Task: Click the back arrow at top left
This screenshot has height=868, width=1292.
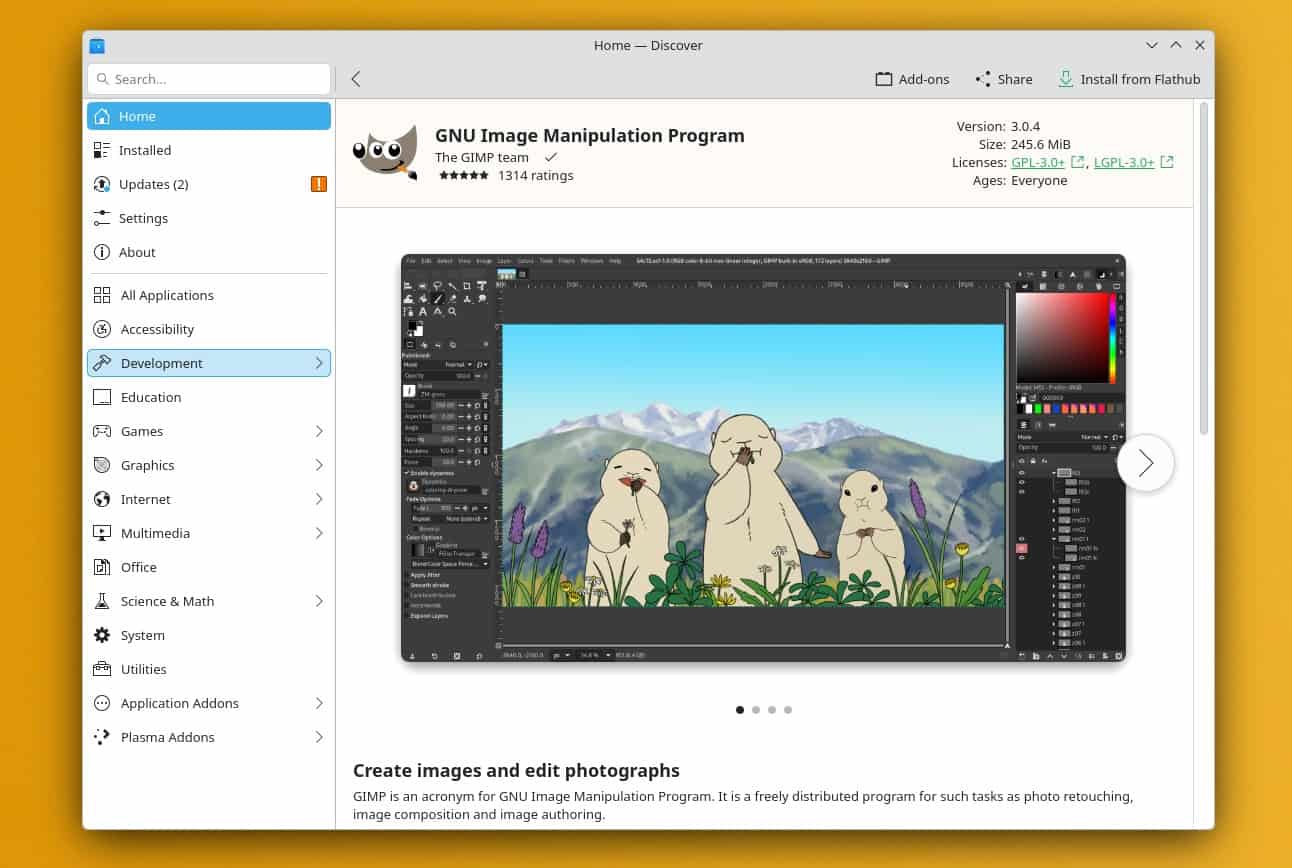Action: pyautogui.click(x=356, y=78)
